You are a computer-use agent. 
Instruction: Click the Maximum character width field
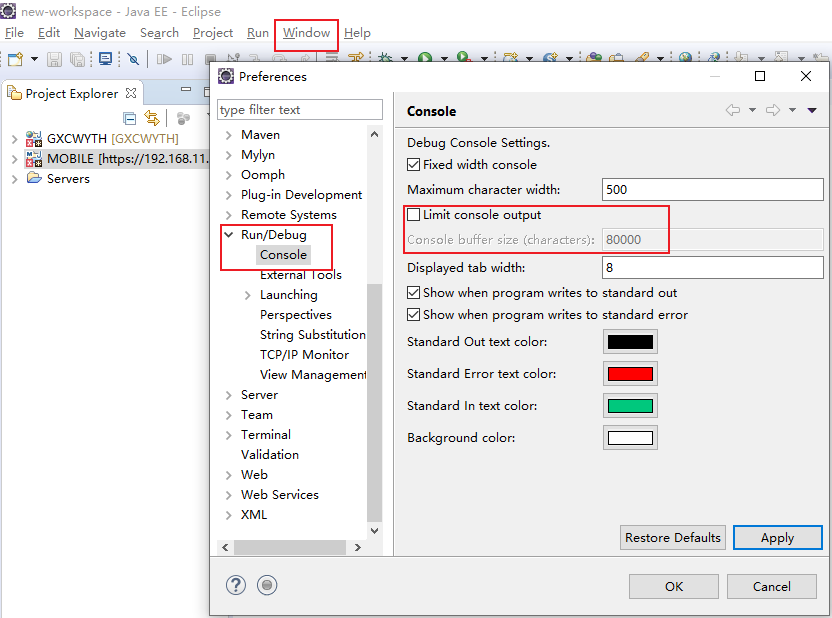(713, 189)
